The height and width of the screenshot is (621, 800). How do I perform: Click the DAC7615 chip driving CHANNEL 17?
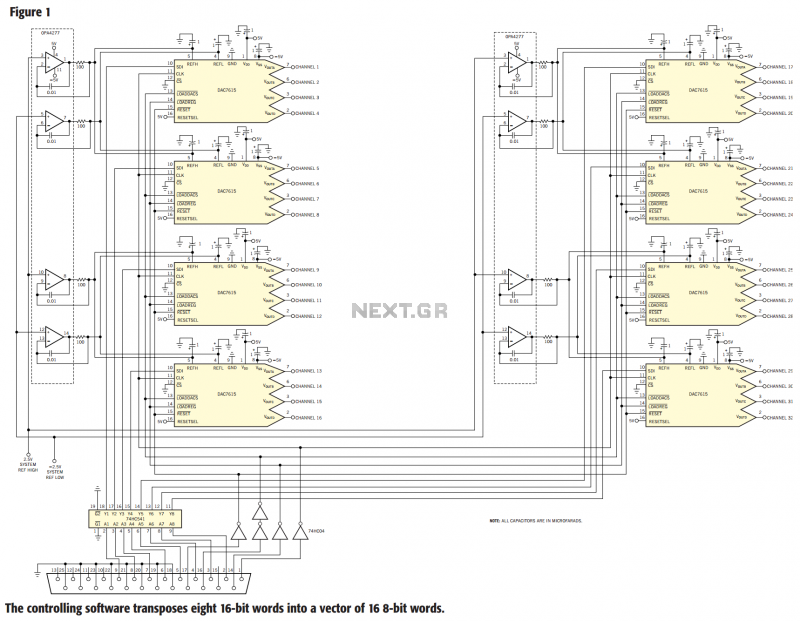(701, 91)
